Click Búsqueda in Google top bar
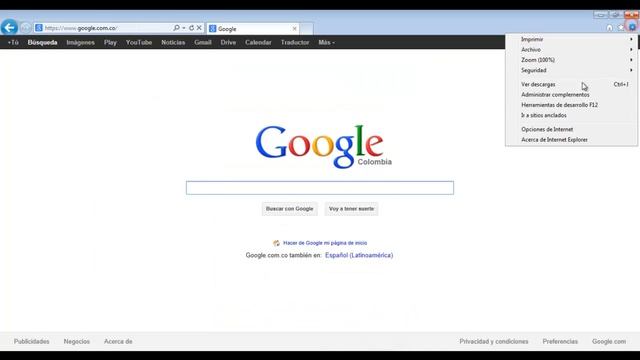Screen dimensions: 640x360 pos(42,42)
